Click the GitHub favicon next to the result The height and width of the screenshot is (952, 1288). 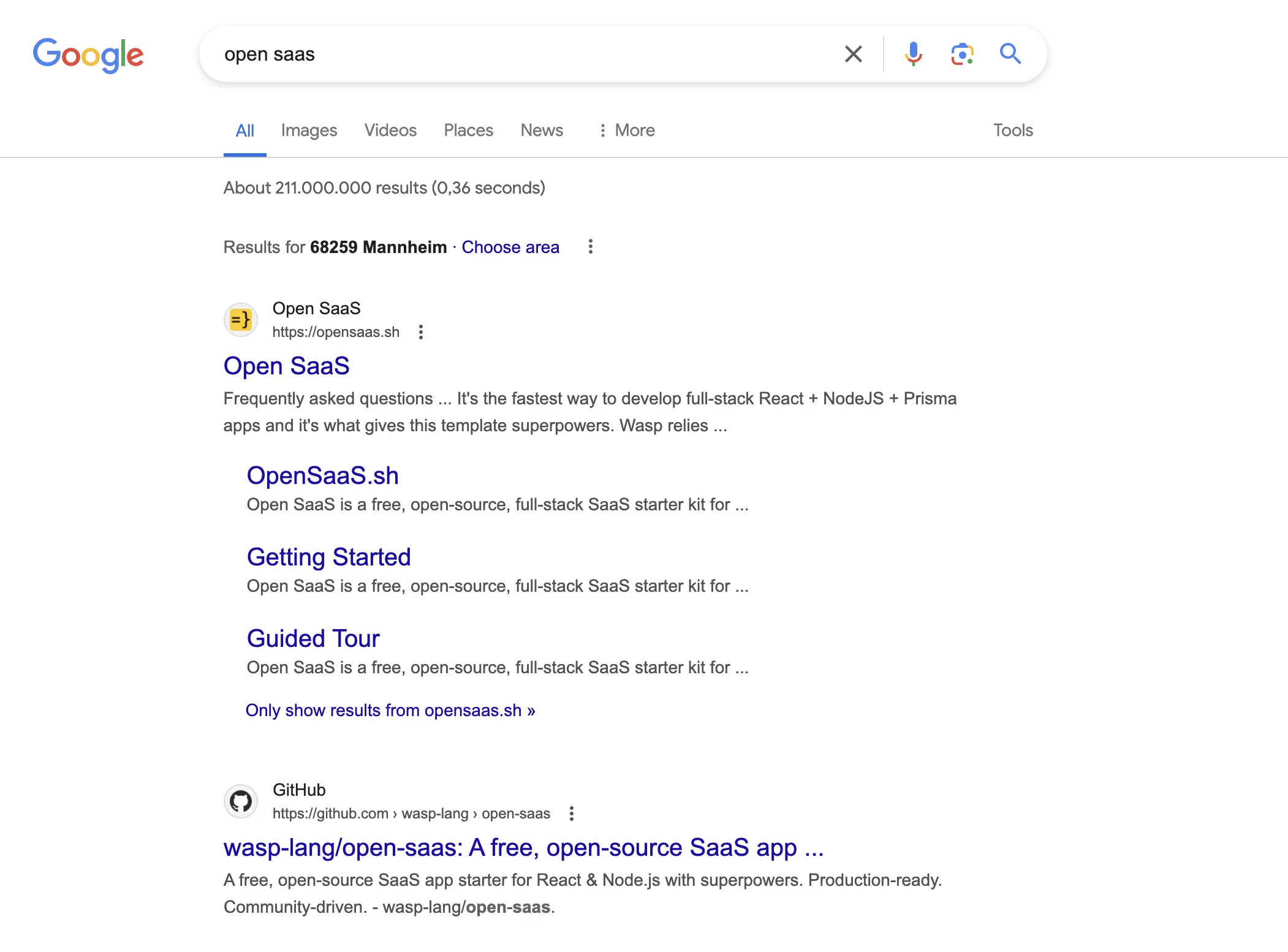240,801
